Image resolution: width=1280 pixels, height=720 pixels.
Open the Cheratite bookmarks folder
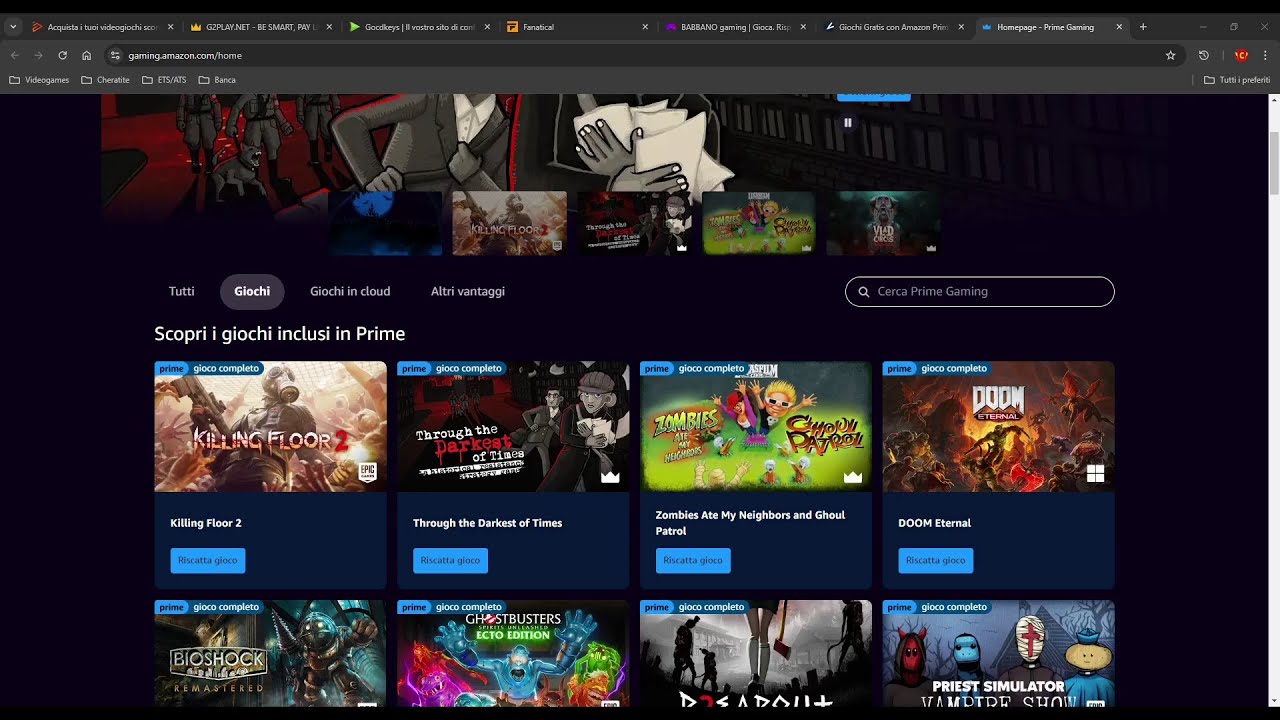[105, 80]
